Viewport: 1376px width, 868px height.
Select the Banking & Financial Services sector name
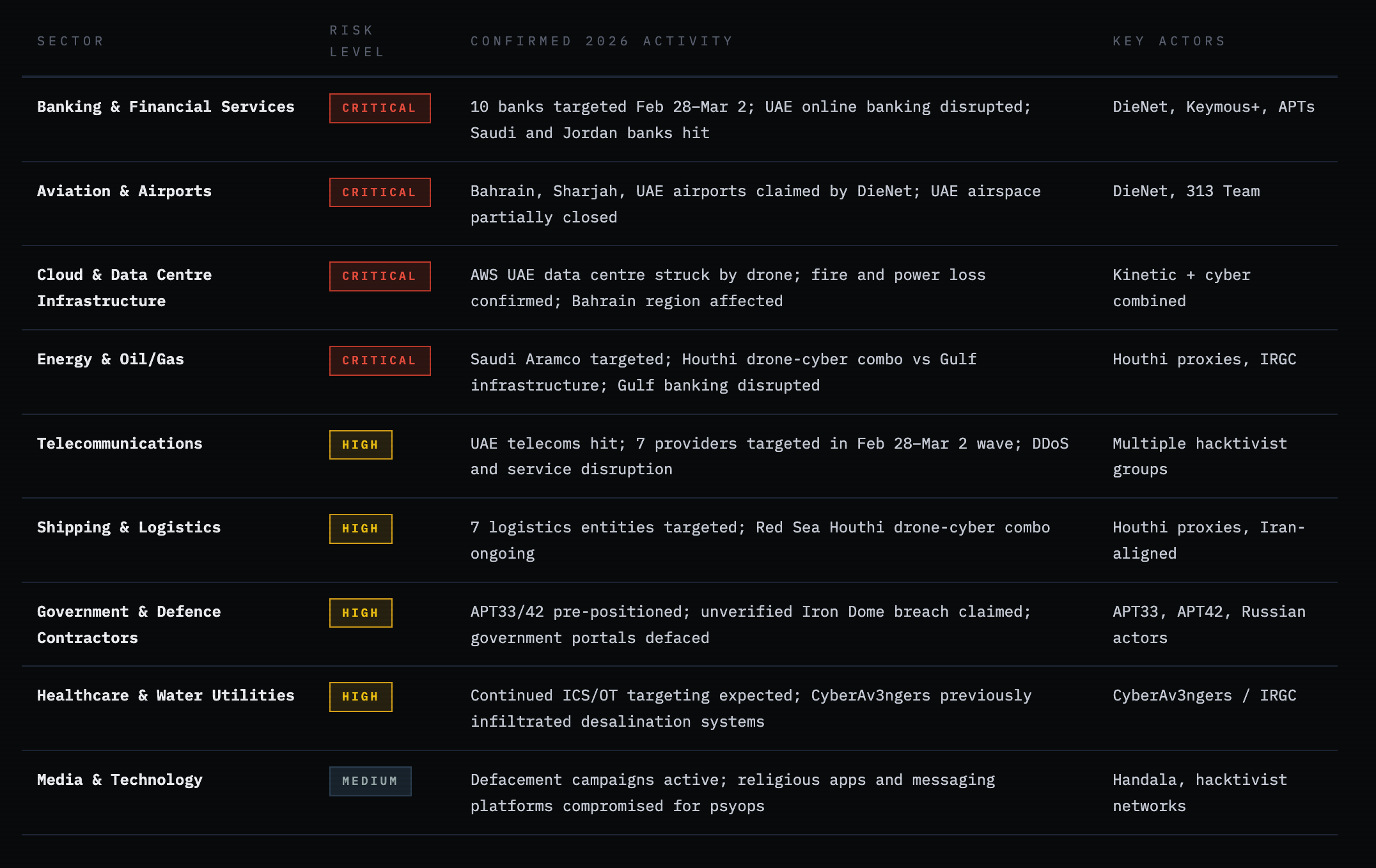[166, 107]
